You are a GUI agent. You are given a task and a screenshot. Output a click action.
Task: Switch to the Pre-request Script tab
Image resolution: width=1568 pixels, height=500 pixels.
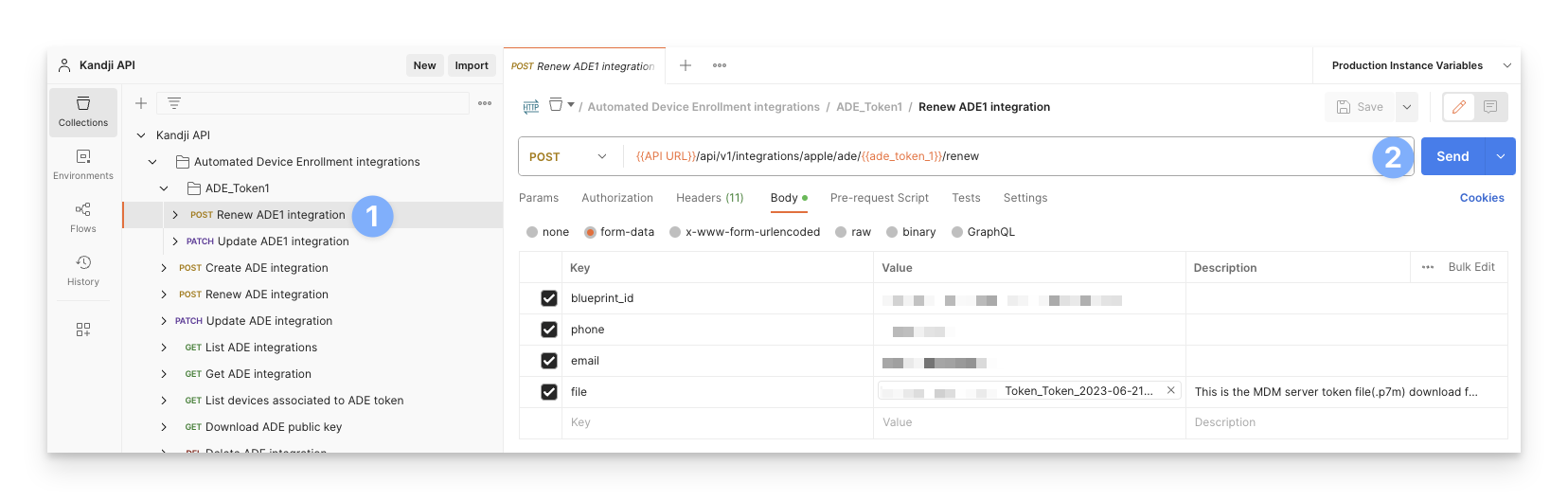click(880, 198)
